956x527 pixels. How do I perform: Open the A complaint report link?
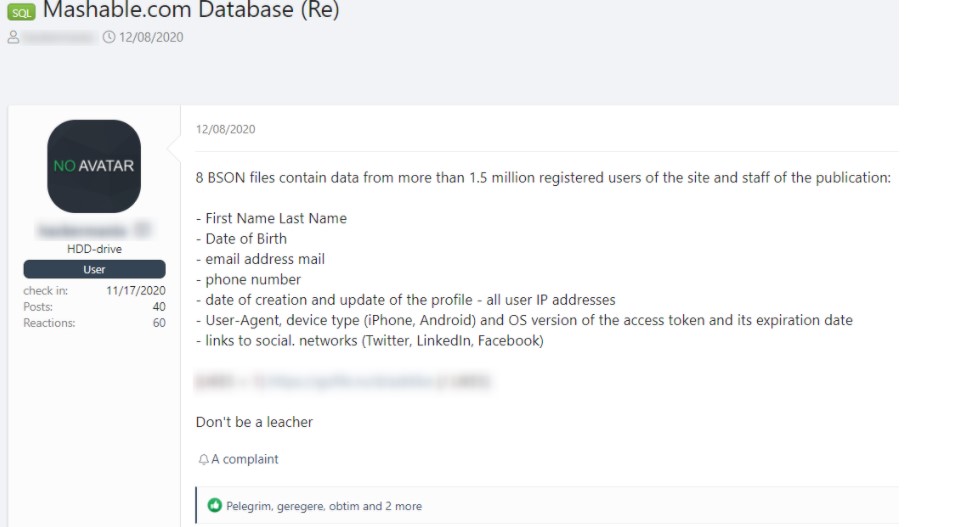244,459
